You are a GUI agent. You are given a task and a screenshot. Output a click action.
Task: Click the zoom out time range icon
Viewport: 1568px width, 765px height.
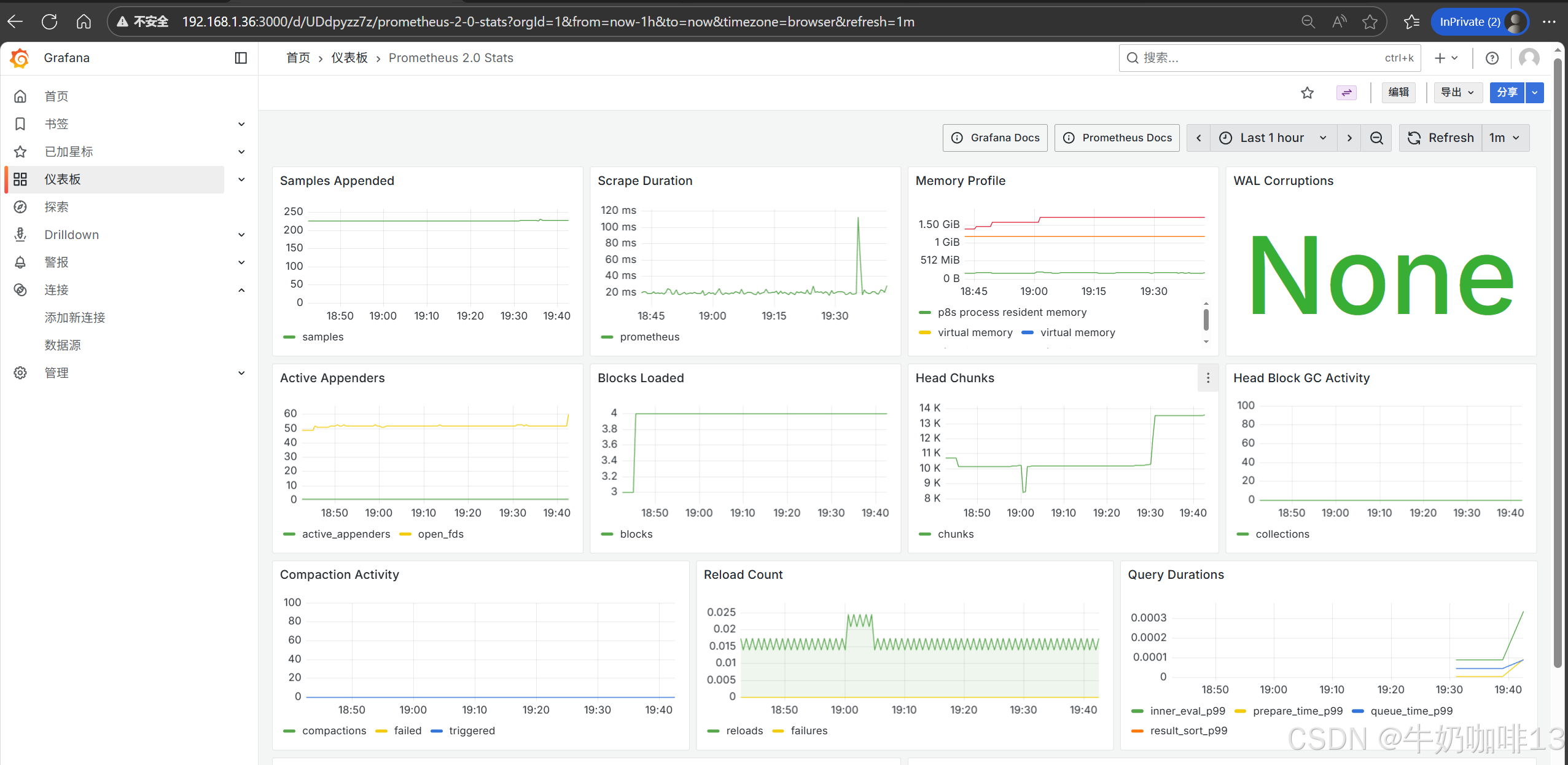coord(1376,138)
